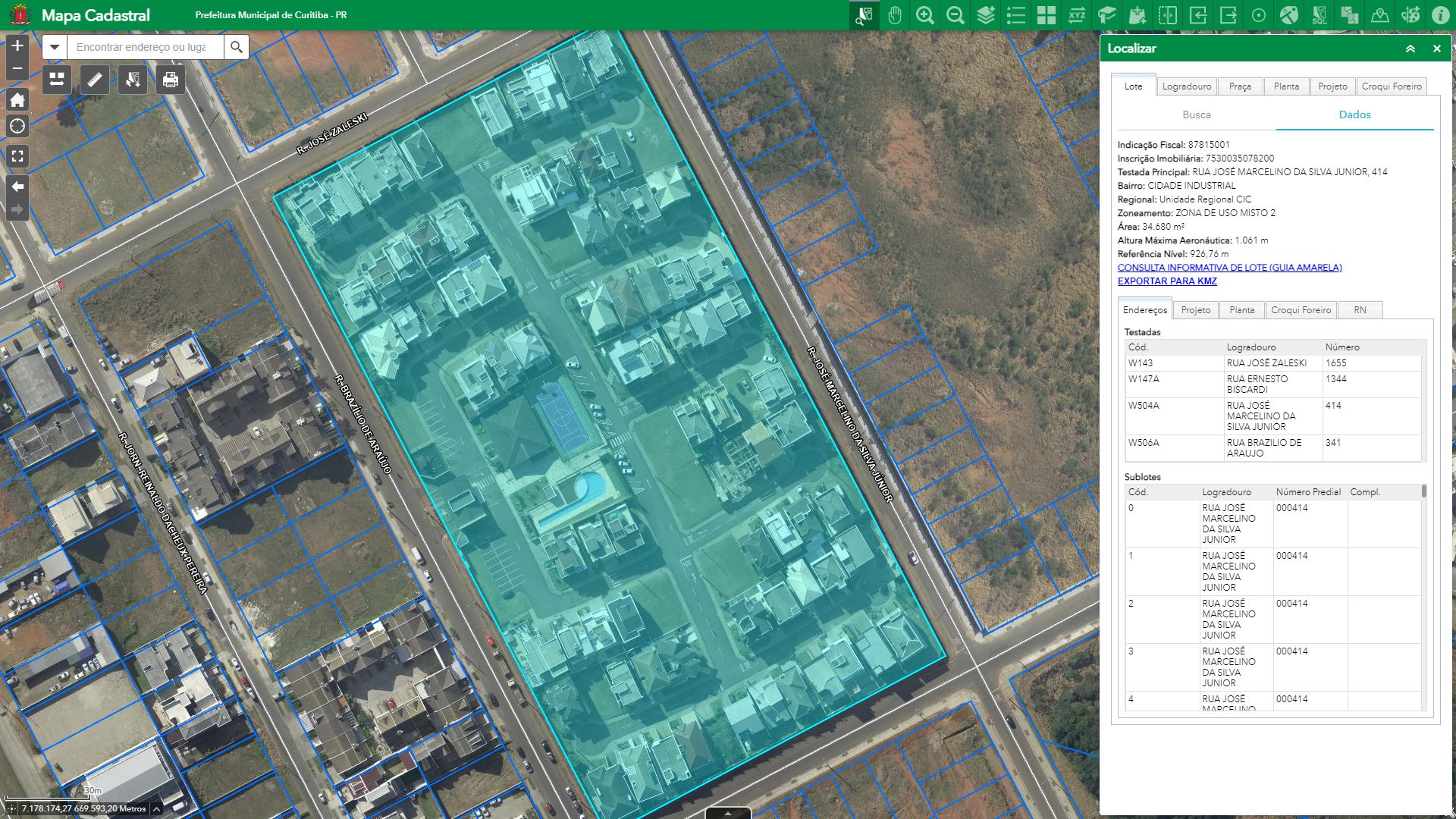Open the search source dropdown arrow
Image resolution: width=1456 pixels, height=819 pixels.
55,47
